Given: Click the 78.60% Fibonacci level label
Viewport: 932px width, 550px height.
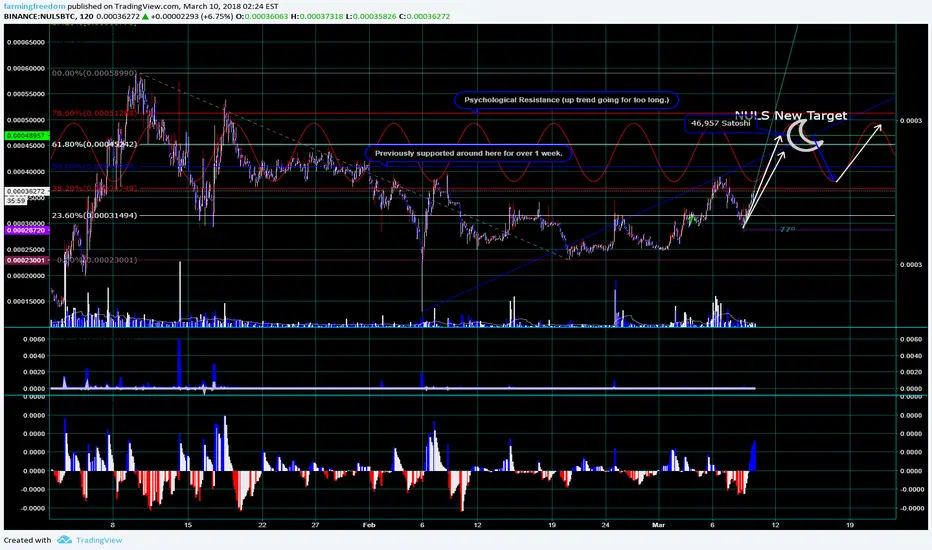Looking at the screenshot, I should click(94, 113).
